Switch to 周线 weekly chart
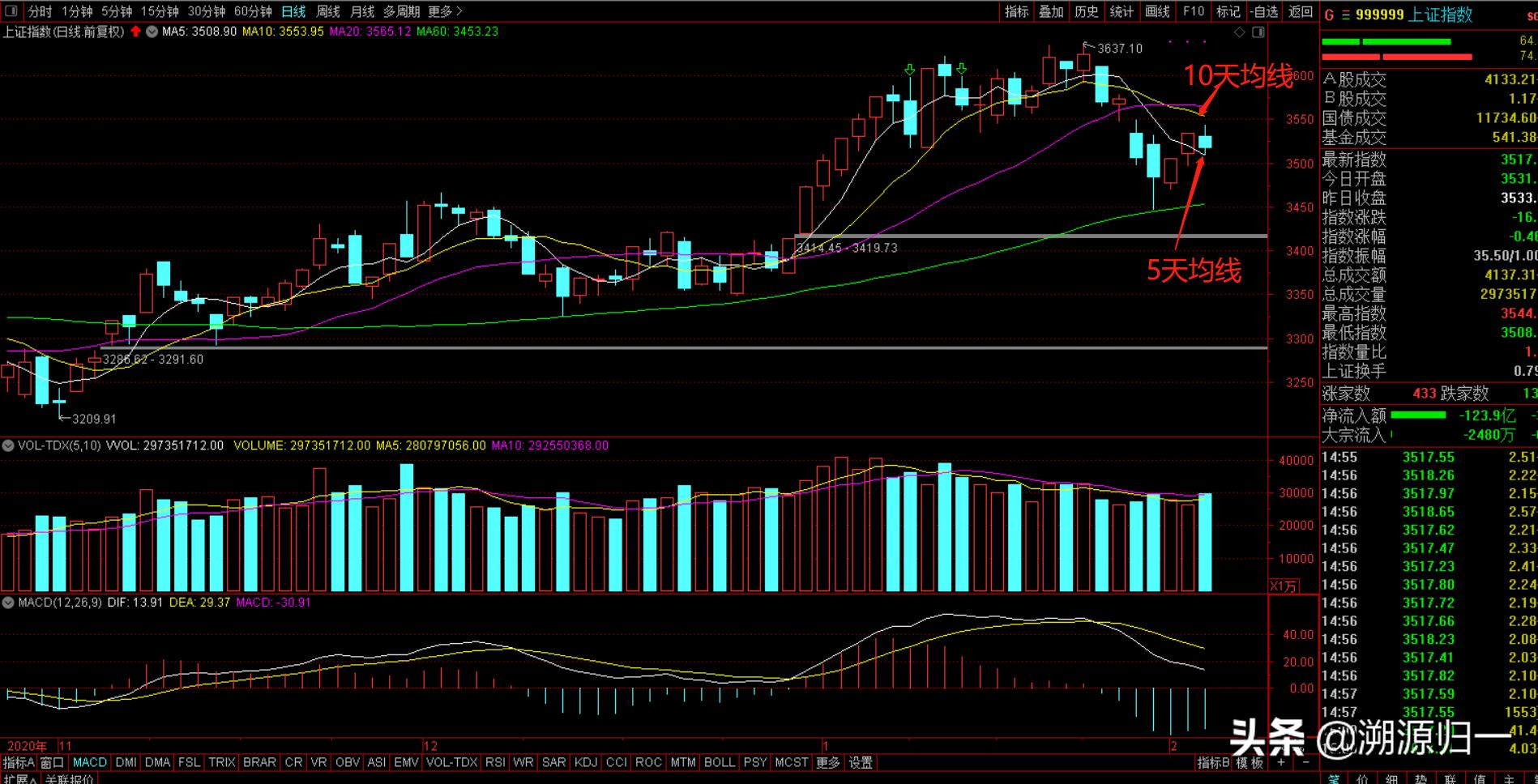Screen dimensions: 1538x784 (328, 11)
